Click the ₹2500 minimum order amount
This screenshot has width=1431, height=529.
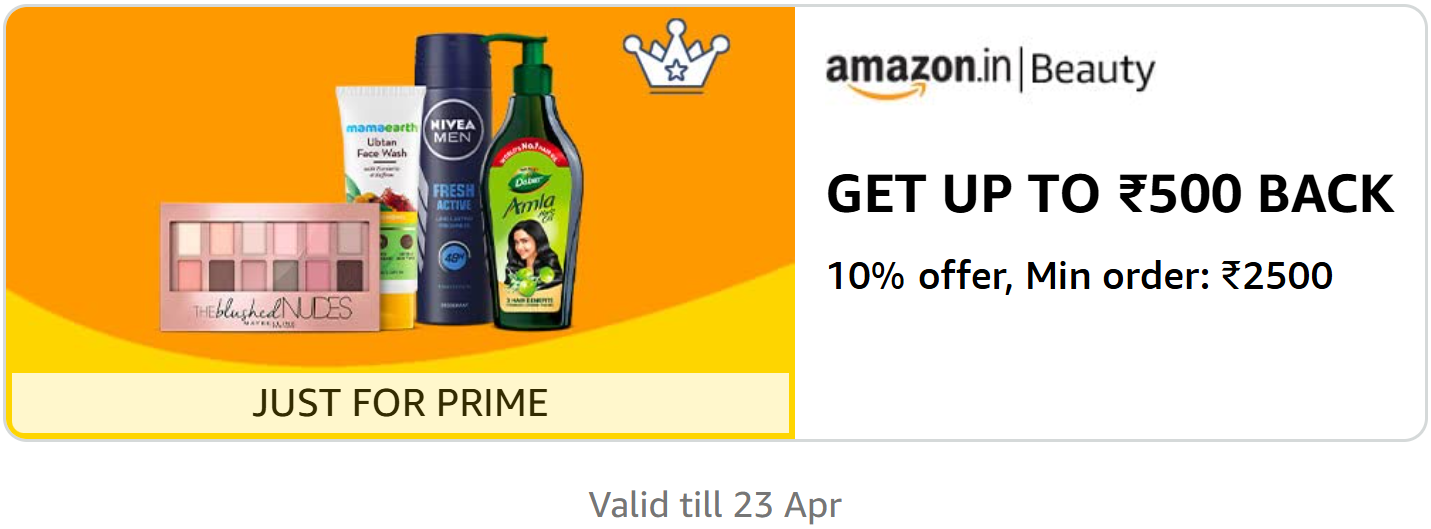[1277, 275]
